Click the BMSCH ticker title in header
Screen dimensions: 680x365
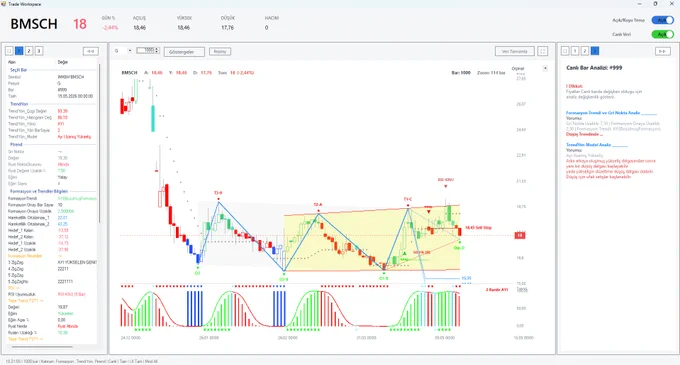click(34, 24)
